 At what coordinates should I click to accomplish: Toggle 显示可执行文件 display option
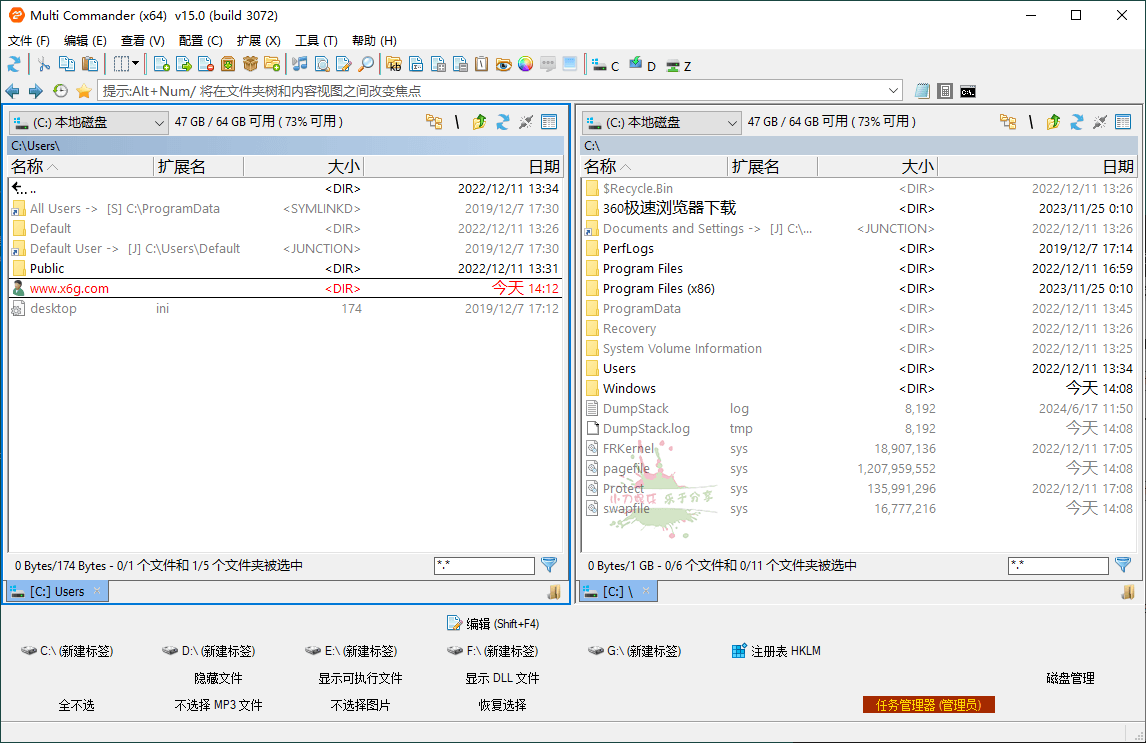359,677
